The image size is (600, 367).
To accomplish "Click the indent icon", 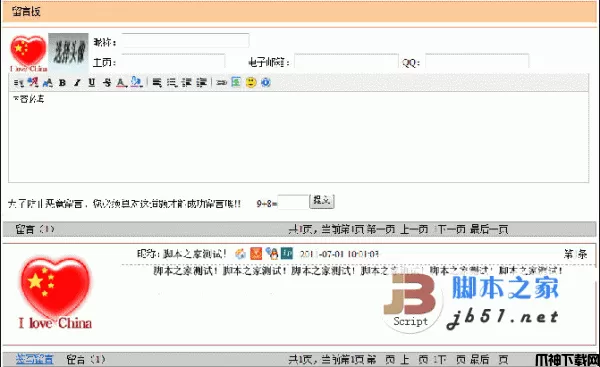I will (202, 82).
